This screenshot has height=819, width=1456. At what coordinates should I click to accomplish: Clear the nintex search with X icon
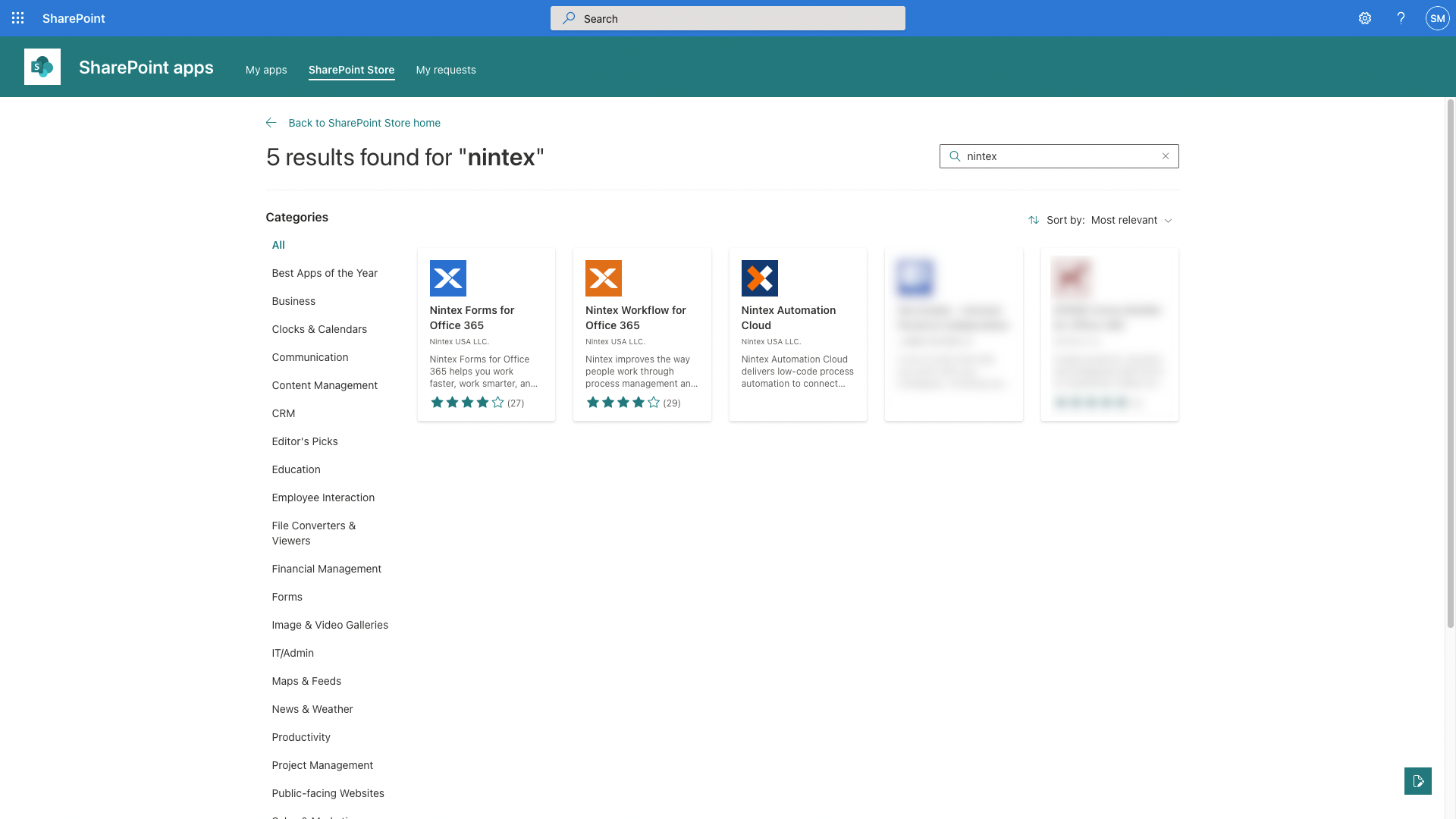(1166, 156)
